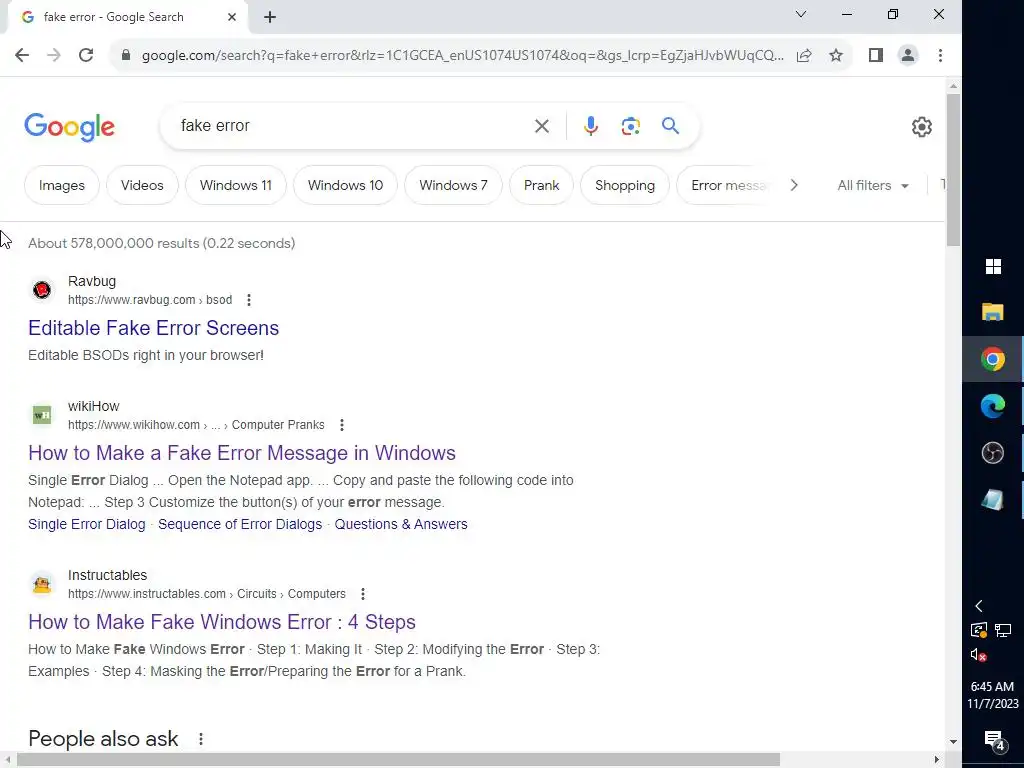Viewport: 1024px width, 768px height.
Task: Show more filter chips with the right chevron
Action: [793, 185]
